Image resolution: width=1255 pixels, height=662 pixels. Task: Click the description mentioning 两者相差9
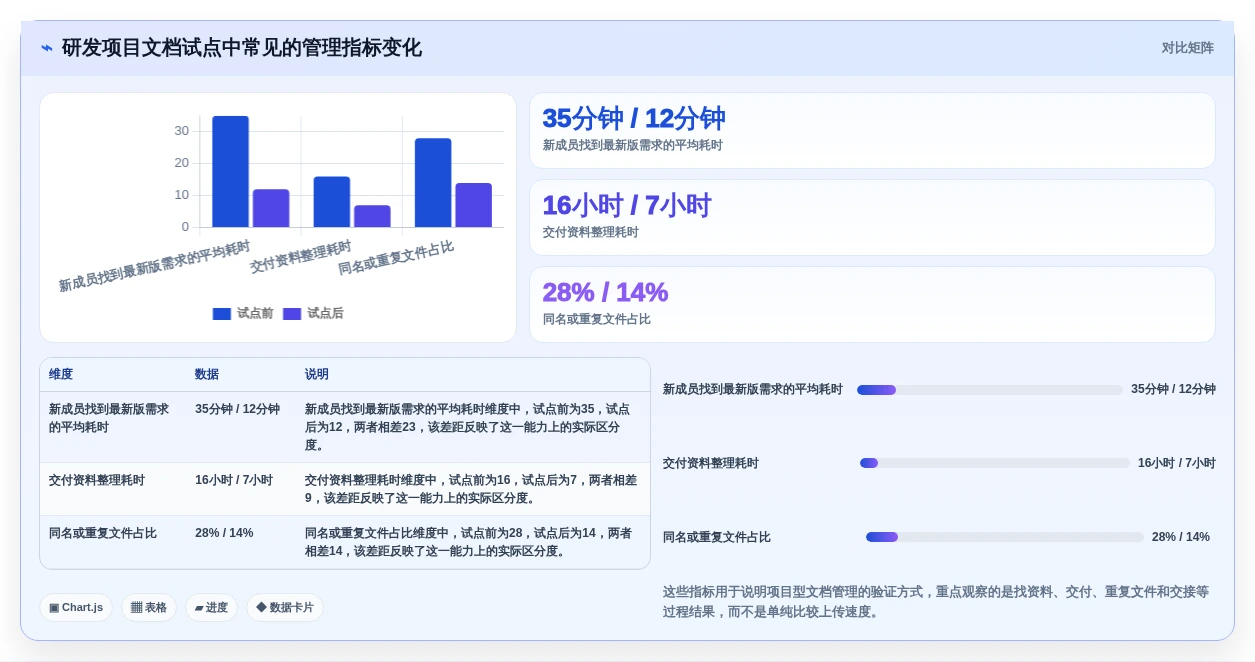[x=471, y=489]
